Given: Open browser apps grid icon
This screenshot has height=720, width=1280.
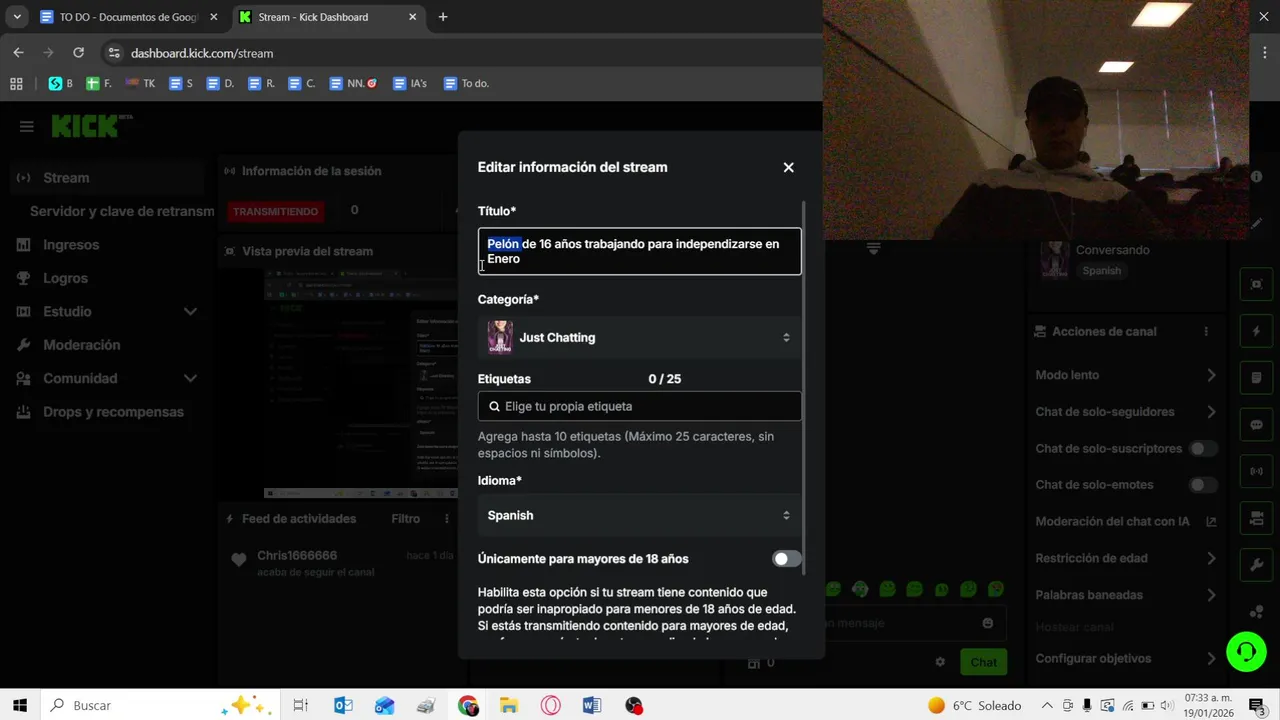Looking at the screenshot, I should point(16,84).
